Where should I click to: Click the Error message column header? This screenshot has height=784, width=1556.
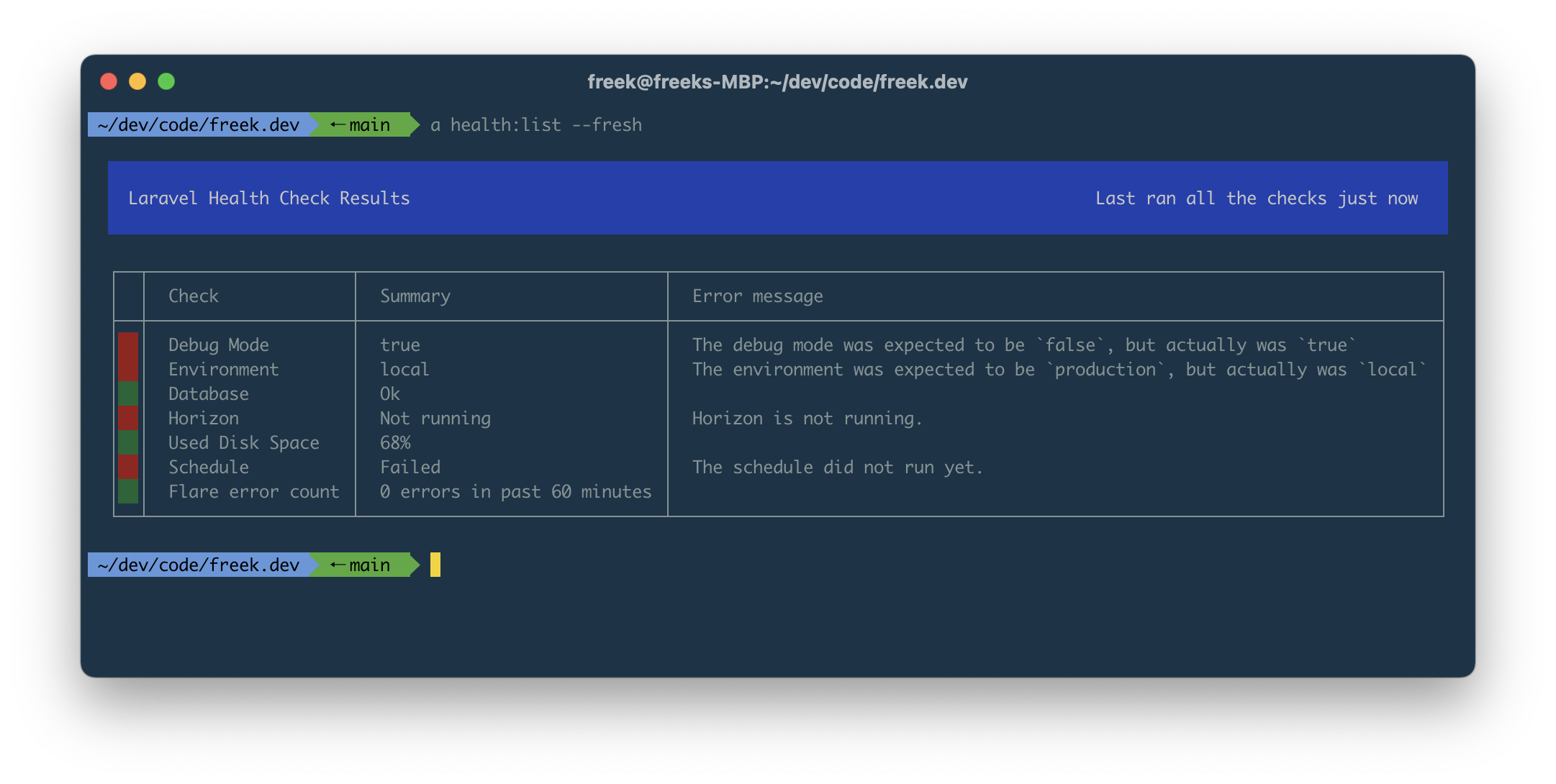point(757,296)
